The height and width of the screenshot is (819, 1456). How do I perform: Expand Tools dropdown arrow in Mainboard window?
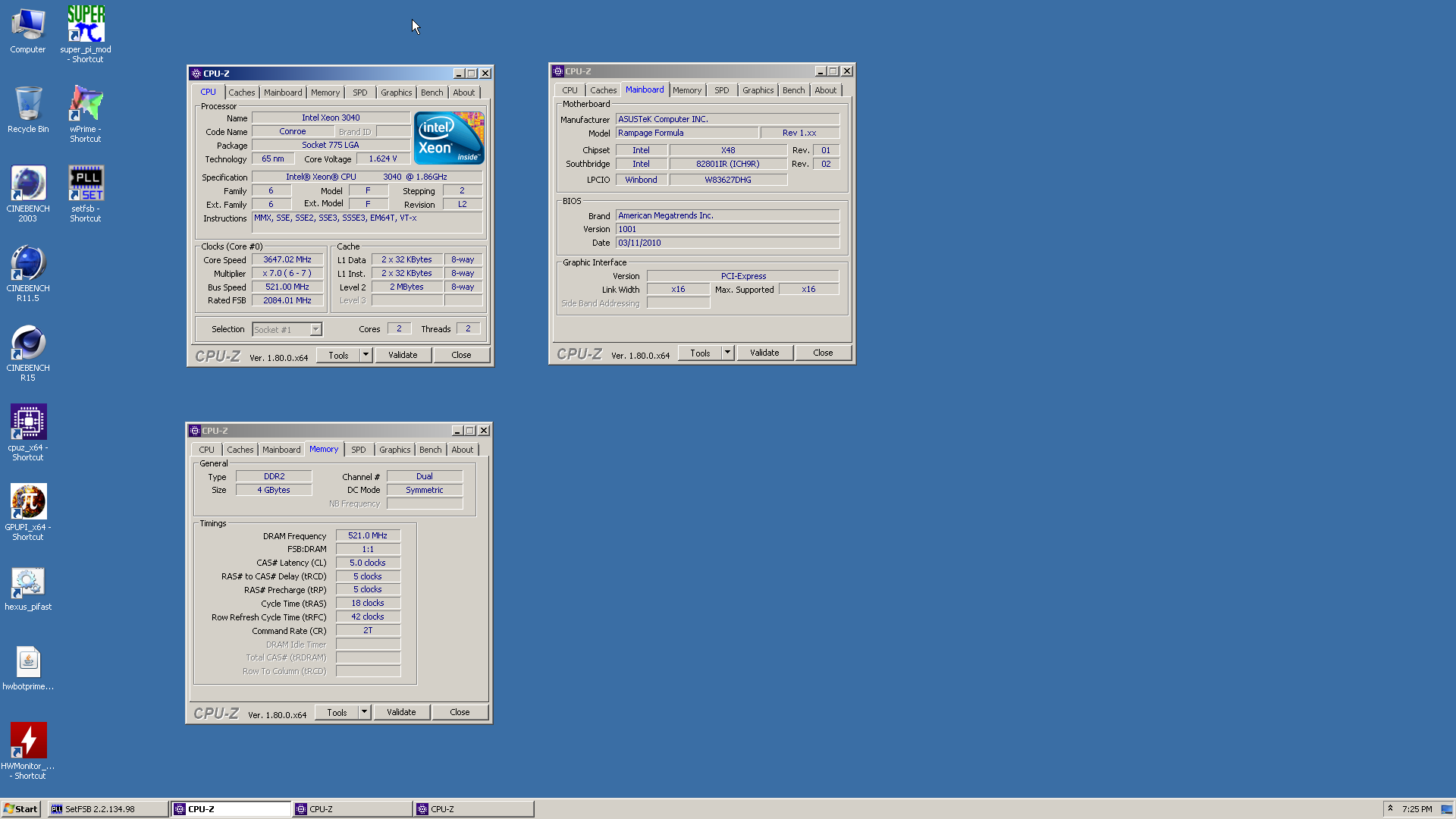click(727, 353)
